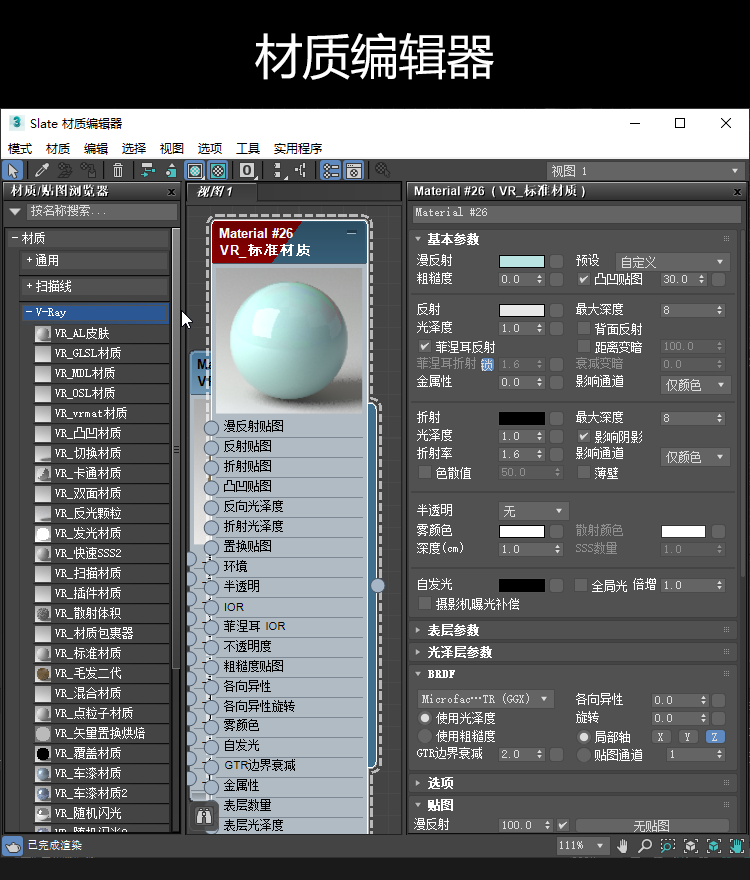
Task: Expand the 扫描线 material group
Action: pos(94,286)
